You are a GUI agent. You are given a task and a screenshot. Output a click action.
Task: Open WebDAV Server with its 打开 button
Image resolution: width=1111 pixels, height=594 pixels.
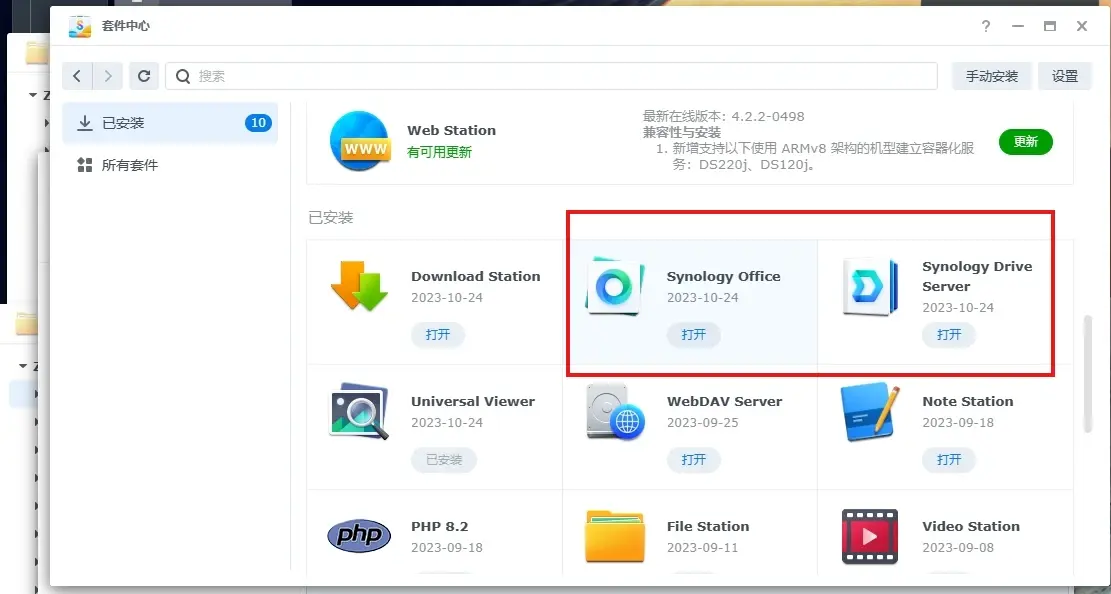pyautogui.click(x=694, y=460)
